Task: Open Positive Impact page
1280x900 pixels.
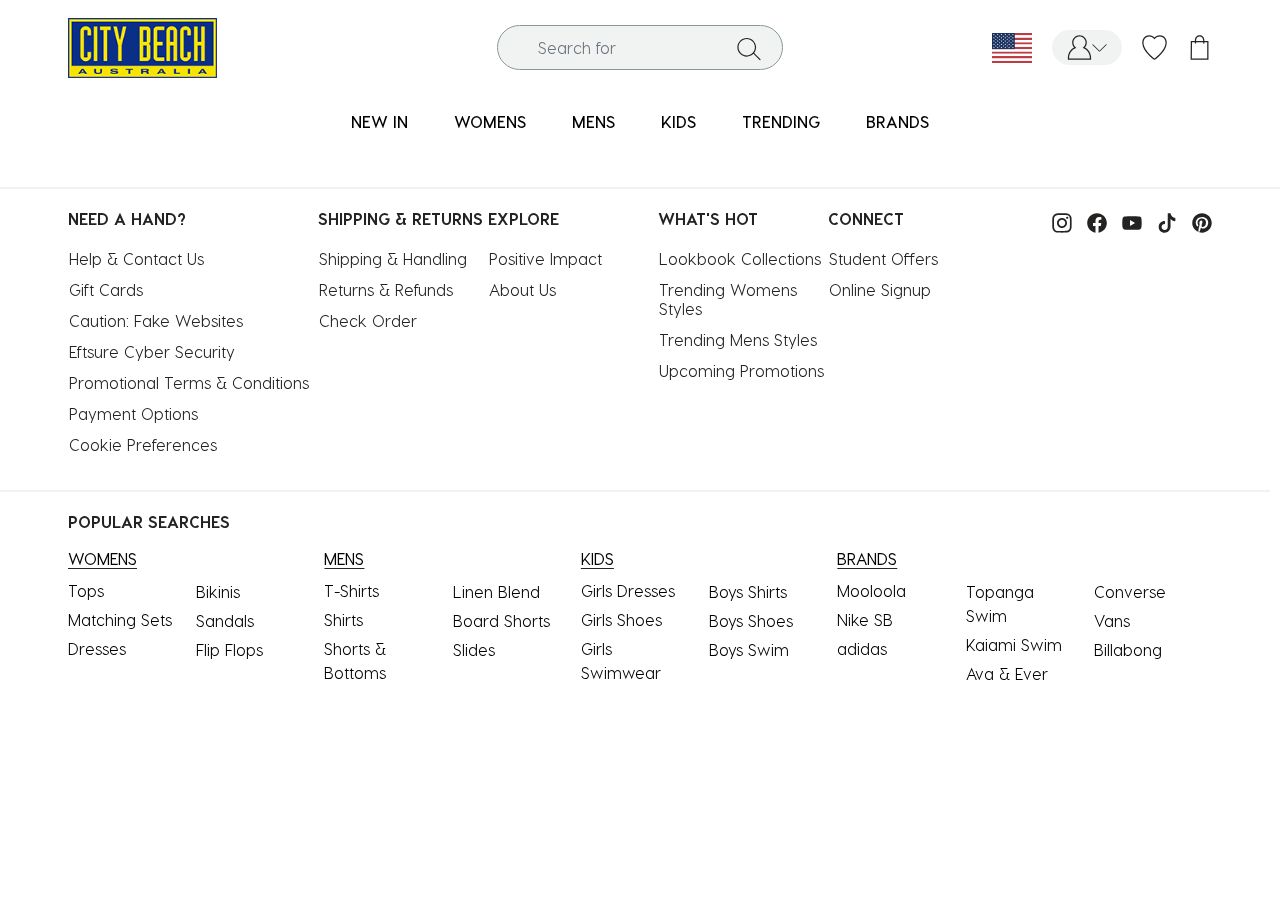Action: click(546, 259)
